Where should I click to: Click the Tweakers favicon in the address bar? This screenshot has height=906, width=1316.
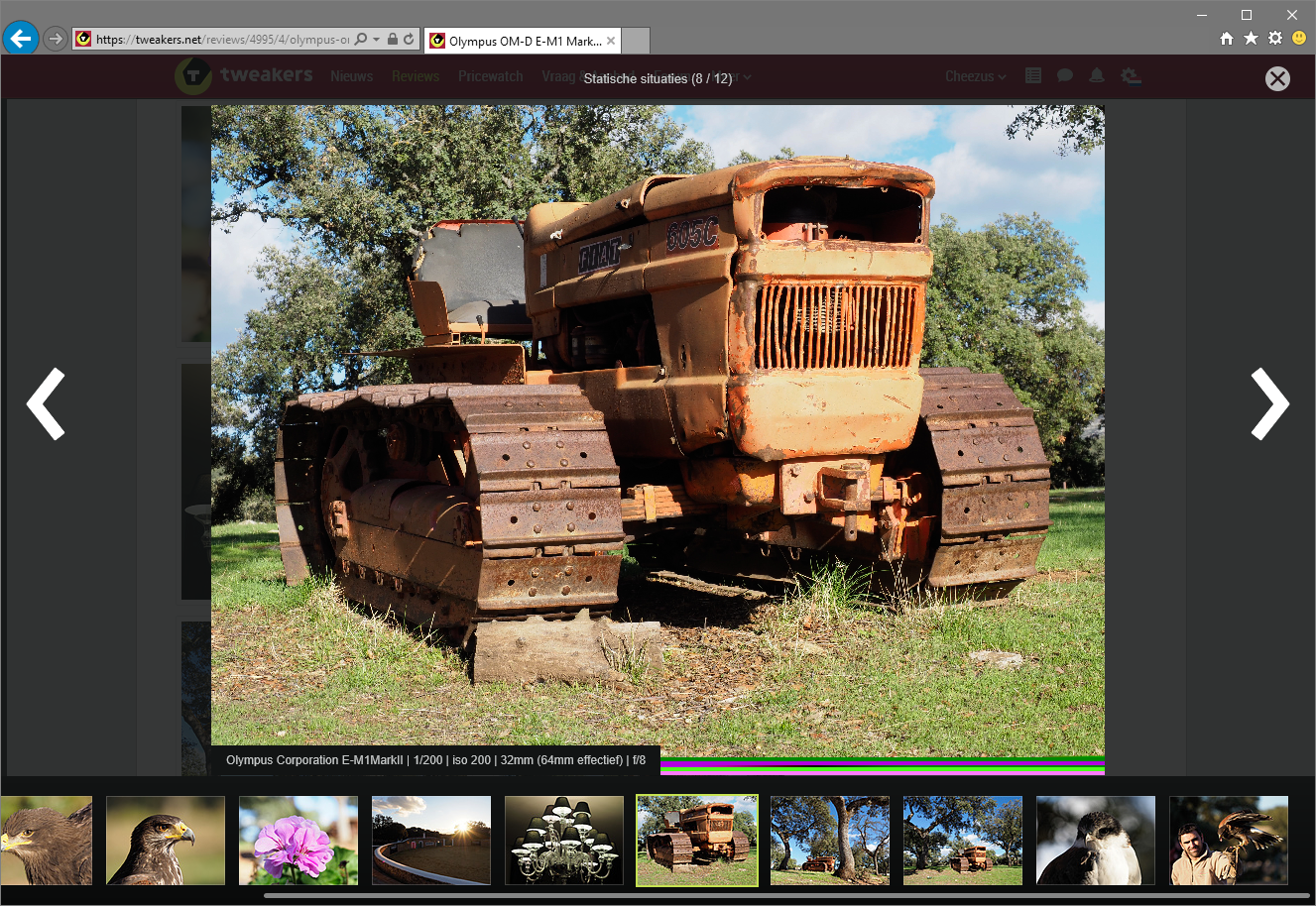[x=83, y=40]
